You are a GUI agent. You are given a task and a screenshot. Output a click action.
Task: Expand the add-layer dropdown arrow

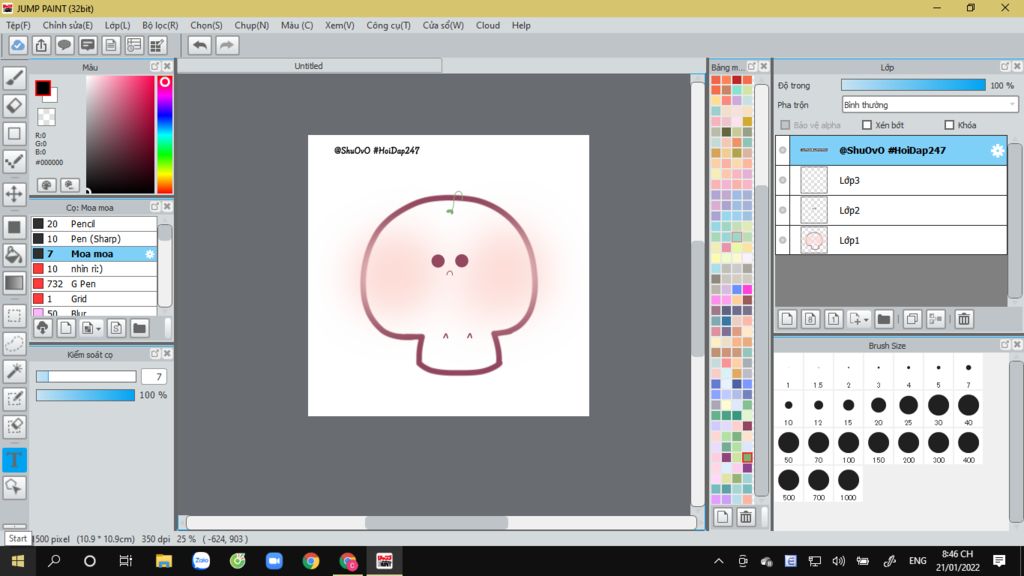pos(866,320)
